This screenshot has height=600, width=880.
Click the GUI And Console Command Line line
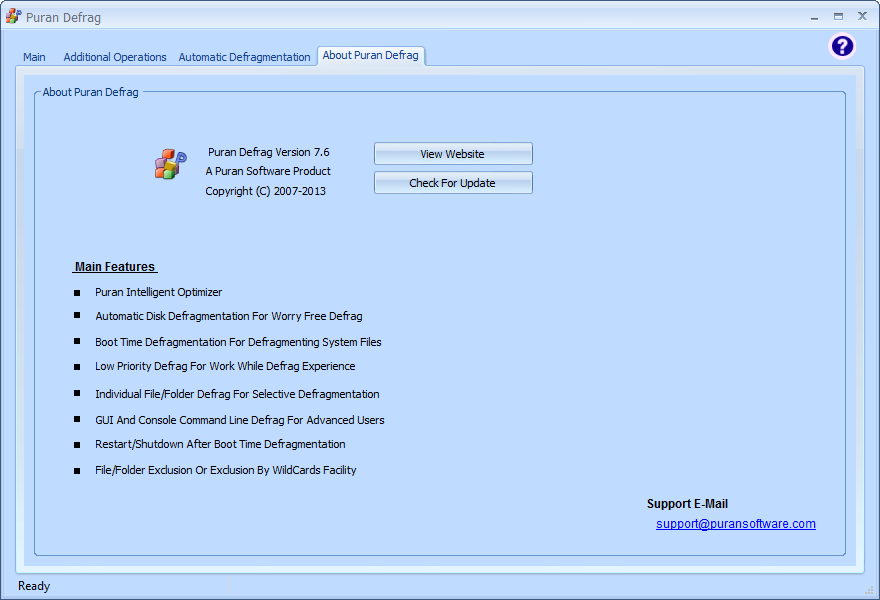coord(240,420)
